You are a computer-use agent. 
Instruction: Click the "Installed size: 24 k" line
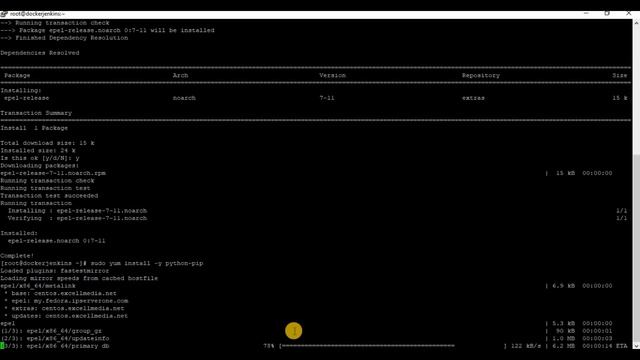pos(38,151)
